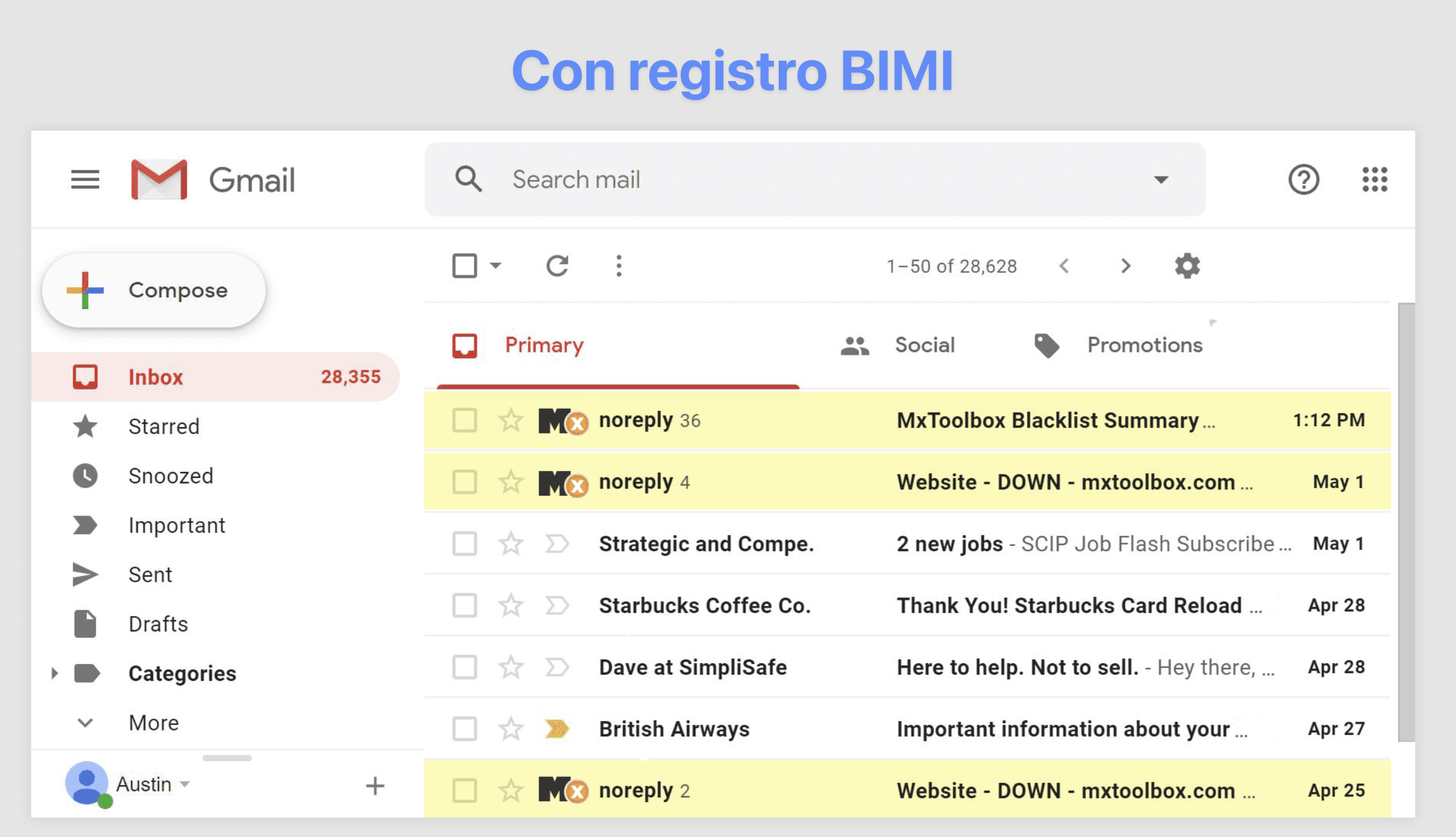Open Thank You! Starbucks Card Reload email

click(x=908, y=606)
